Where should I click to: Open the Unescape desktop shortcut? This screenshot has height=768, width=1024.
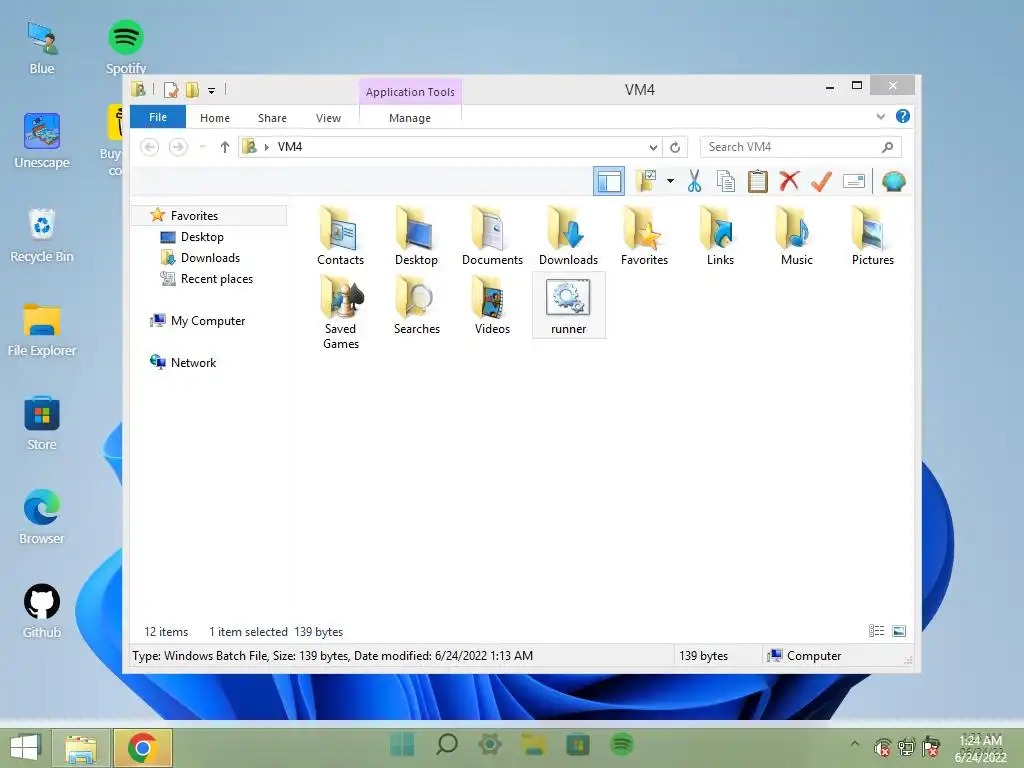coord(42,141)
